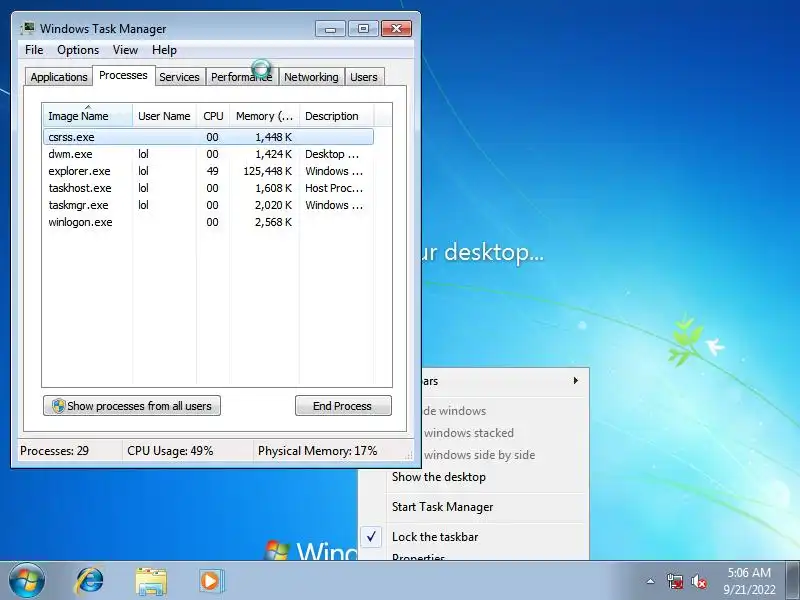The width and height of the screenshot is (800, 600).
Task: Click Physical Memory: 17% status entry
Action: tap(317, 451)
